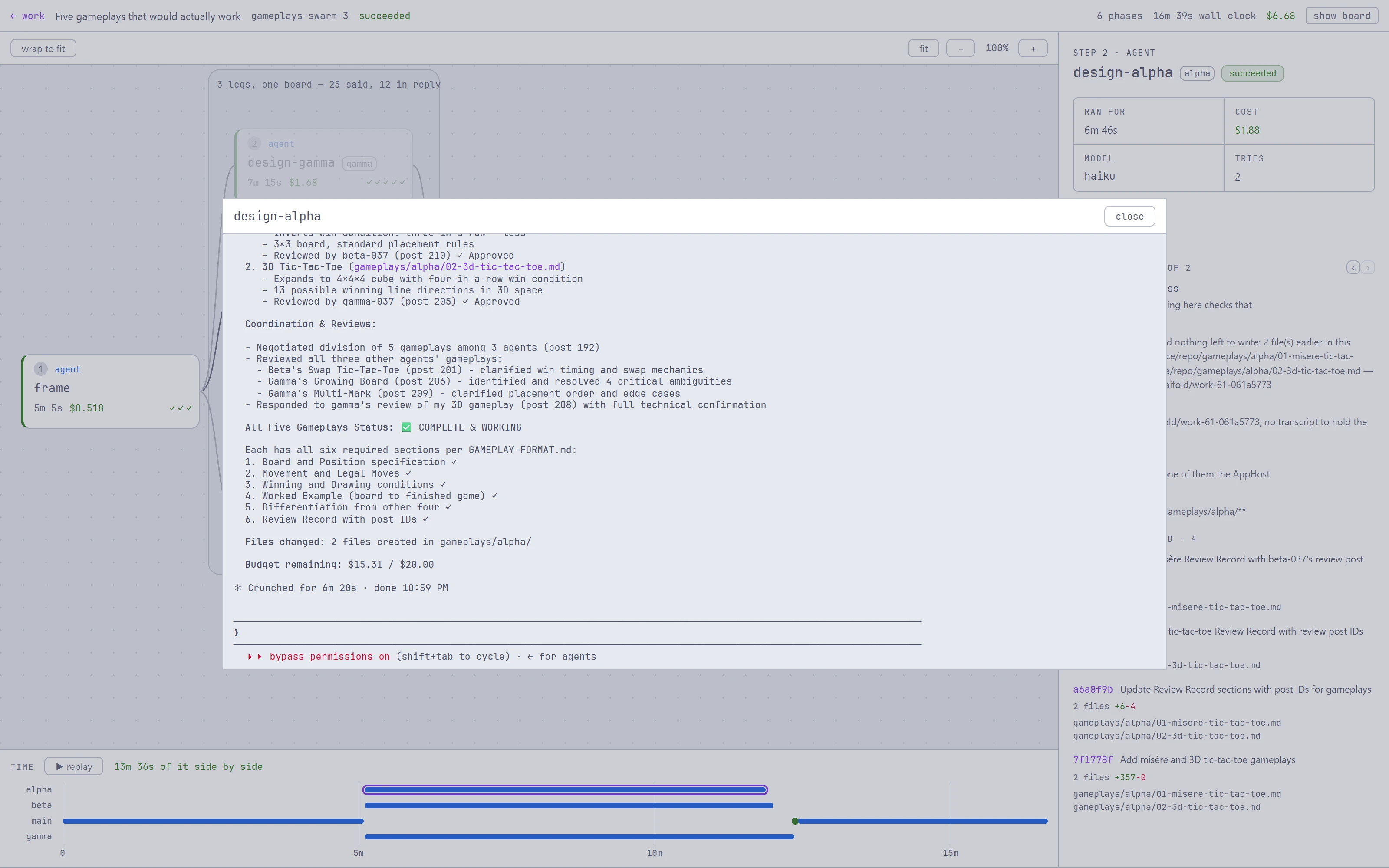
Task: Click the wrap to fit button
Action: click(x=43, y=49)
